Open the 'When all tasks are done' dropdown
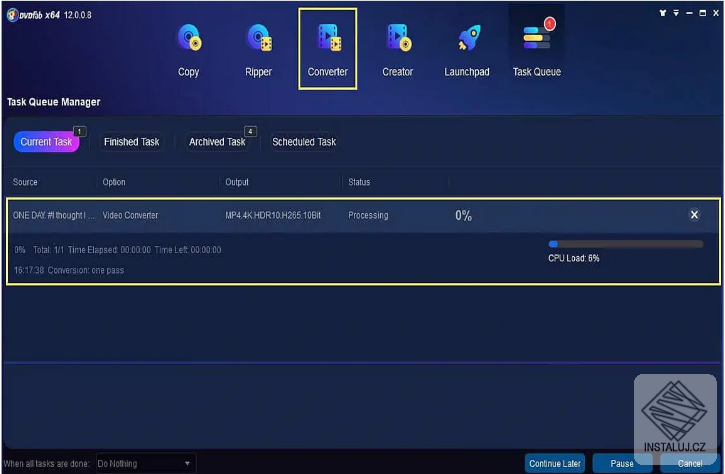725x474 pixels. (146, 463)
